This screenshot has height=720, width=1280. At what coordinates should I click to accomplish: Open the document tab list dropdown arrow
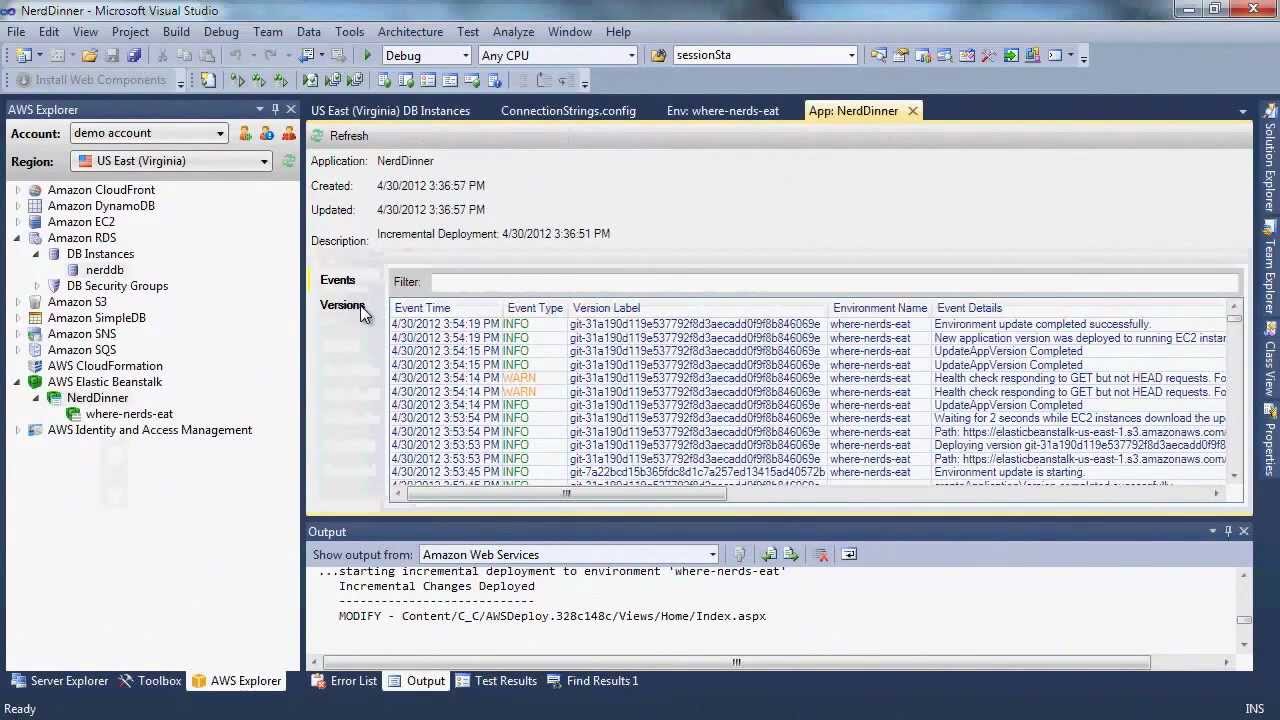pos(1243,112)
